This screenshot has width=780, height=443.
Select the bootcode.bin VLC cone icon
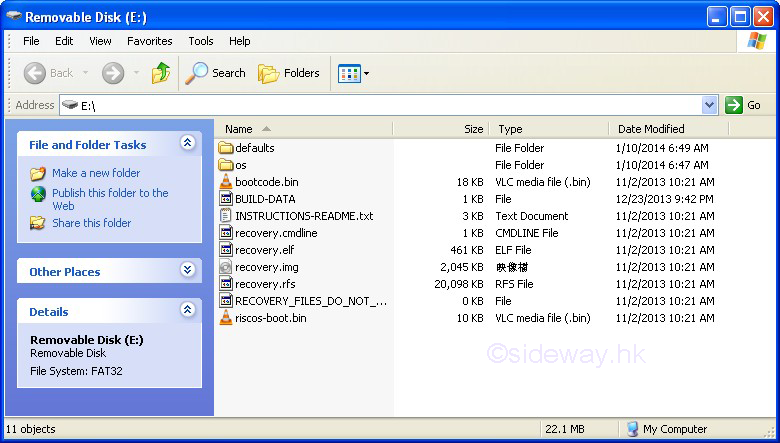[226, 182]
